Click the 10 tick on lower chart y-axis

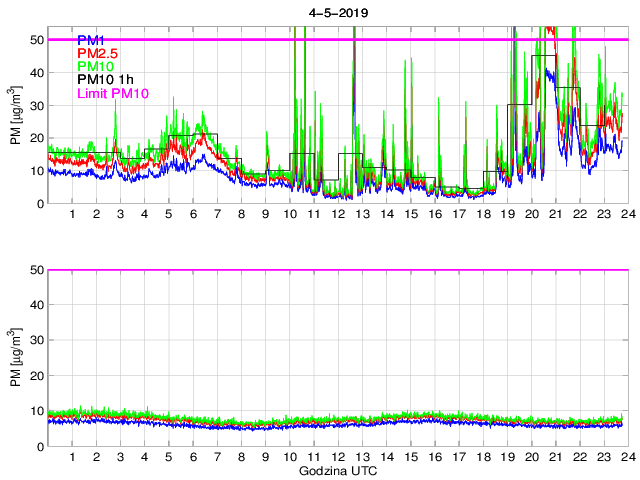[x=37, y=411]
